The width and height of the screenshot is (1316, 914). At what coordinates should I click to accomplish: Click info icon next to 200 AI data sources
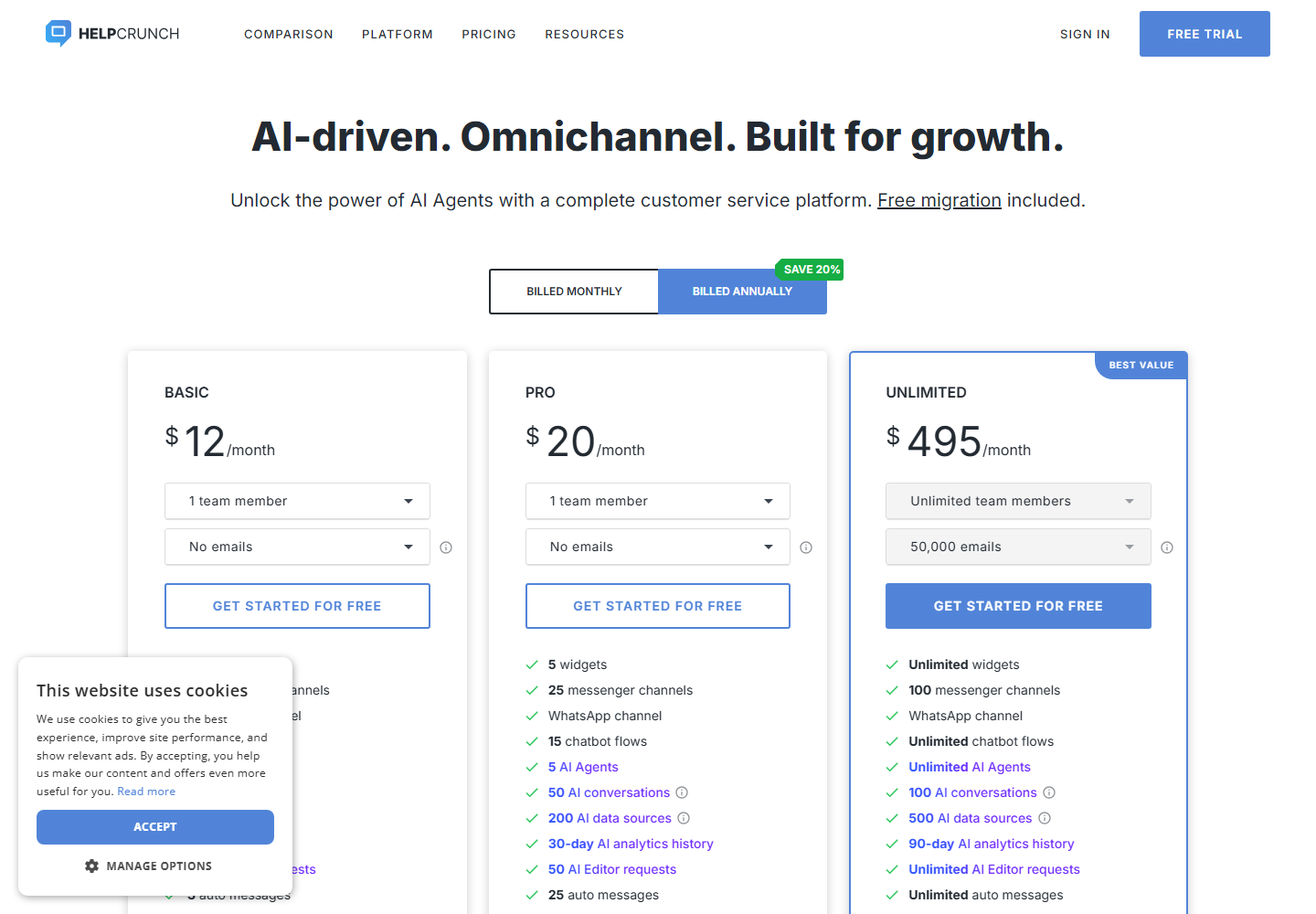click(684, 818)
